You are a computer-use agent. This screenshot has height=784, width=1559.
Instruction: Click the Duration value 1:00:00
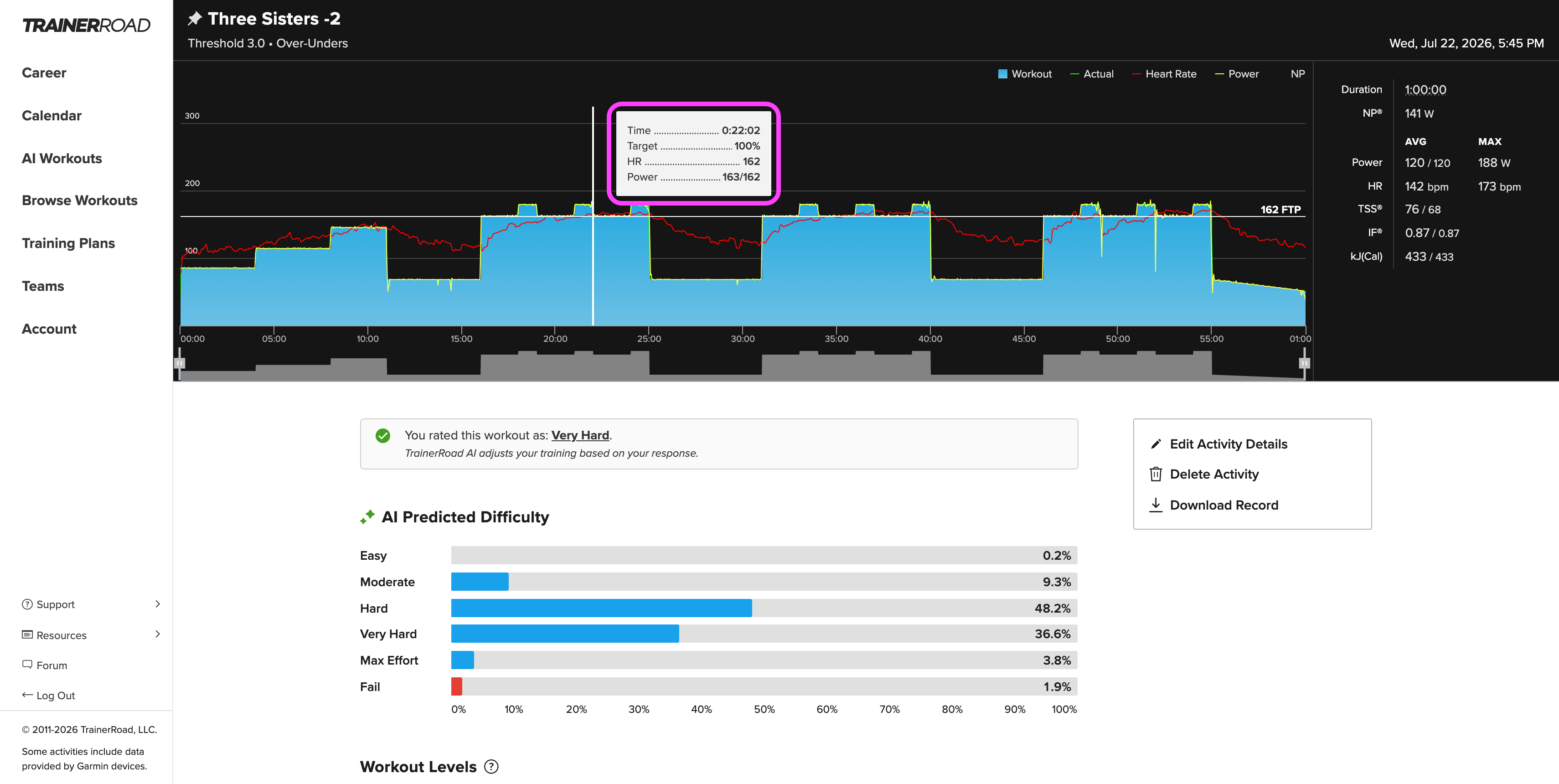[1425, 90]
